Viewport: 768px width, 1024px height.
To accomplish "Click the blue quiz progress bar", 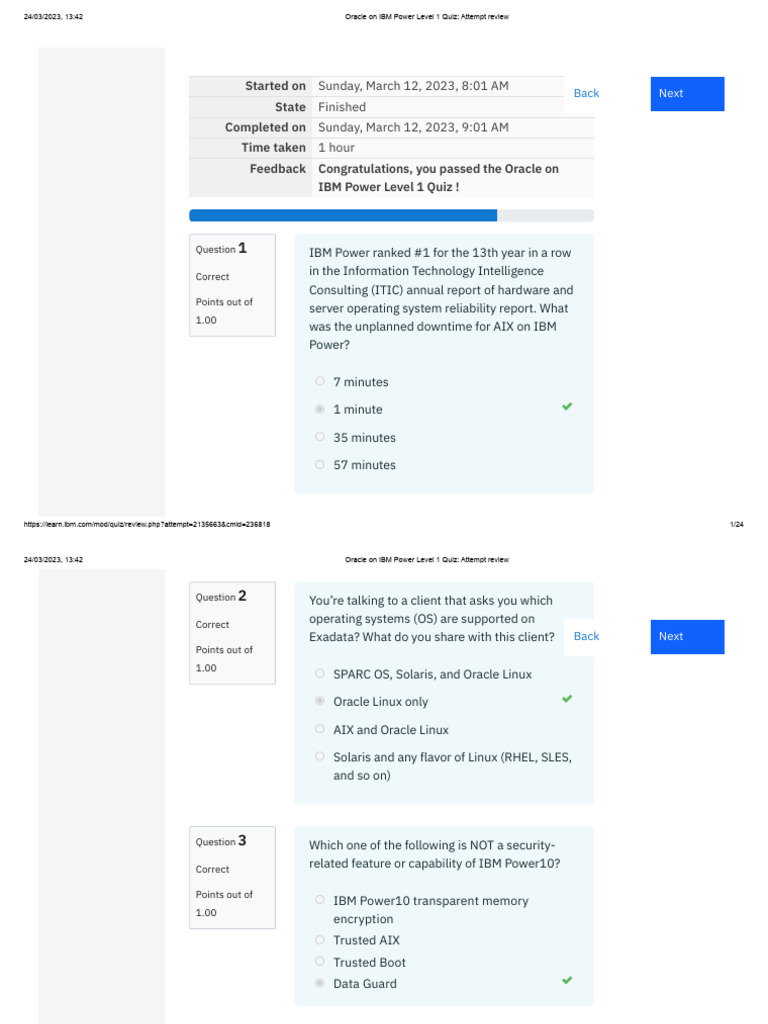I will (x=343, y=215).
